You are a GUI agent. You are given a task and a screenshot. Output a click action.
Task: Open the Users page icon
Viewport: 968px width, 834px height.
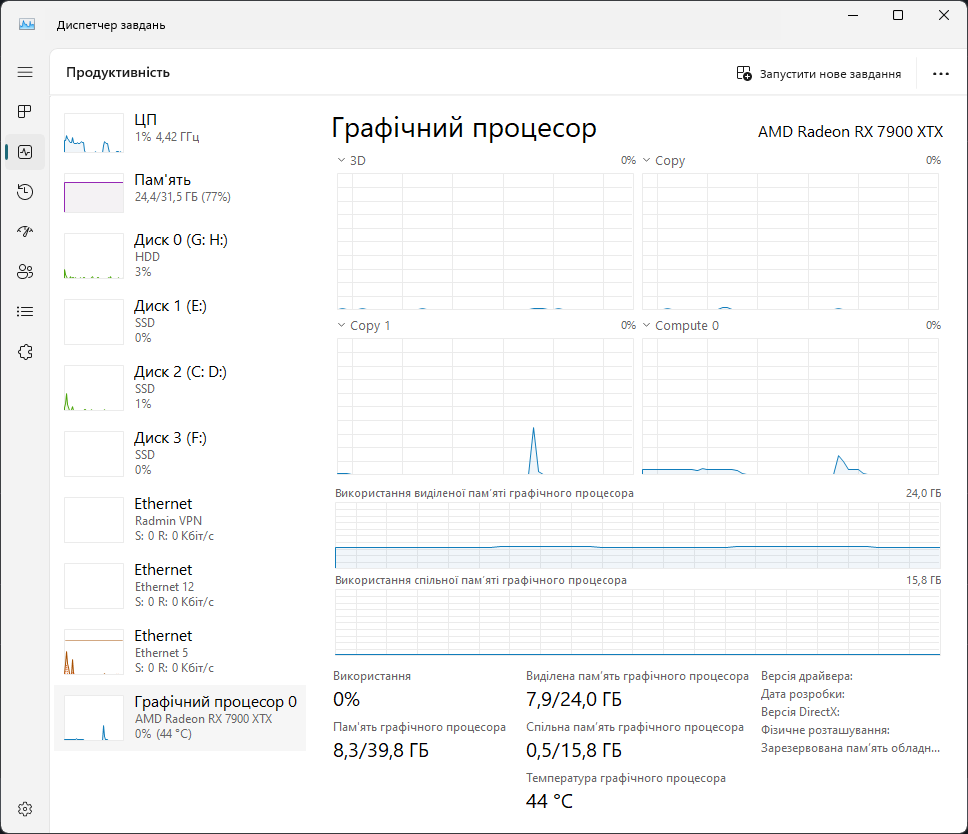25,271
